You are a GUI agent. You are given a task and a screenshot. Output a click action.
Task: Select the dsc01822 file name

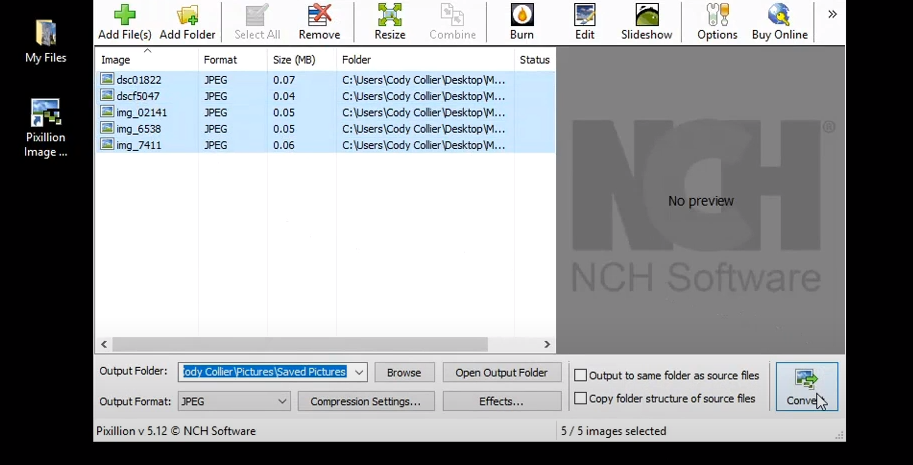[139, 80]
